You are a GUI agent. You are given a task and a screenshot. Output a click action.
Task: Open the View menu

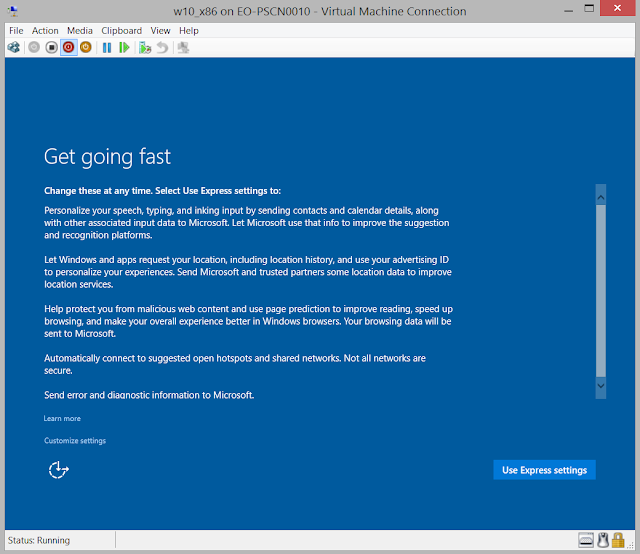click(160, 31)
